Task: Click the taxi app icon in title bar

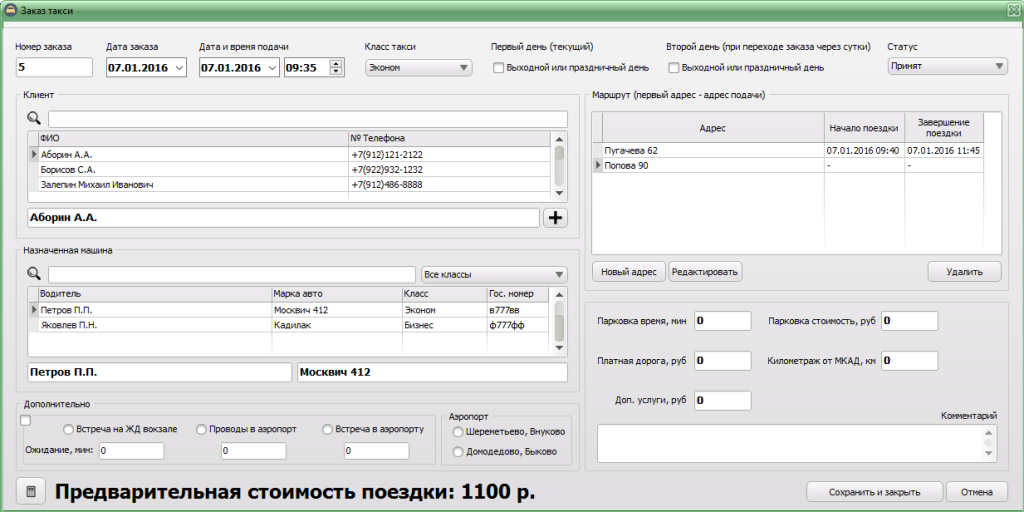Action: tap(9, 9)
